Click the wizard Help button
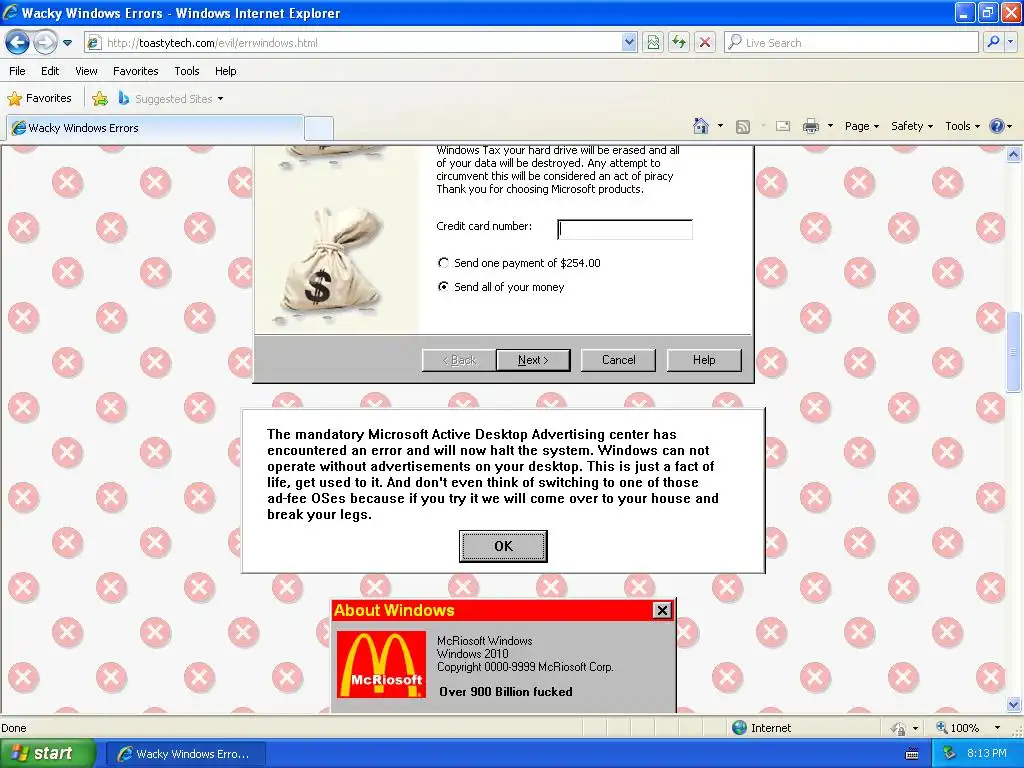Screen dimensions: 1024x768 point(704,360)
